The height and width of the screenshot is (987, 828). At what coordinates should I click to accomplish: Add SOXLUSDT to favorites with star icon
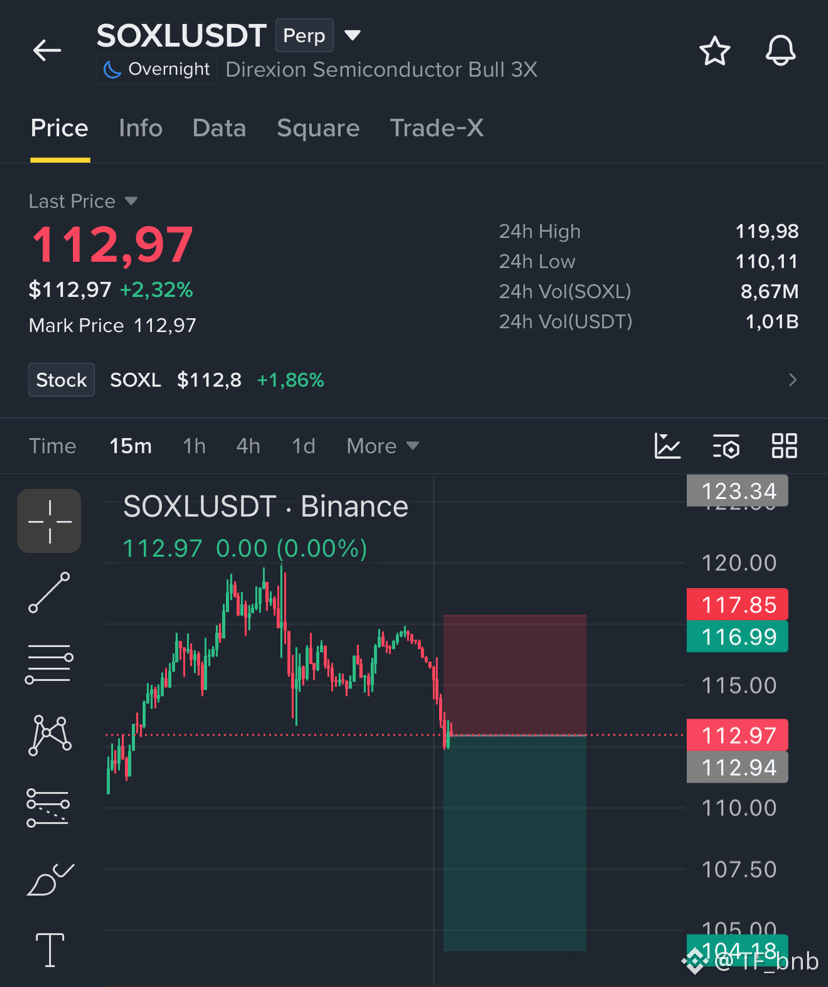[x=715, y=51]
